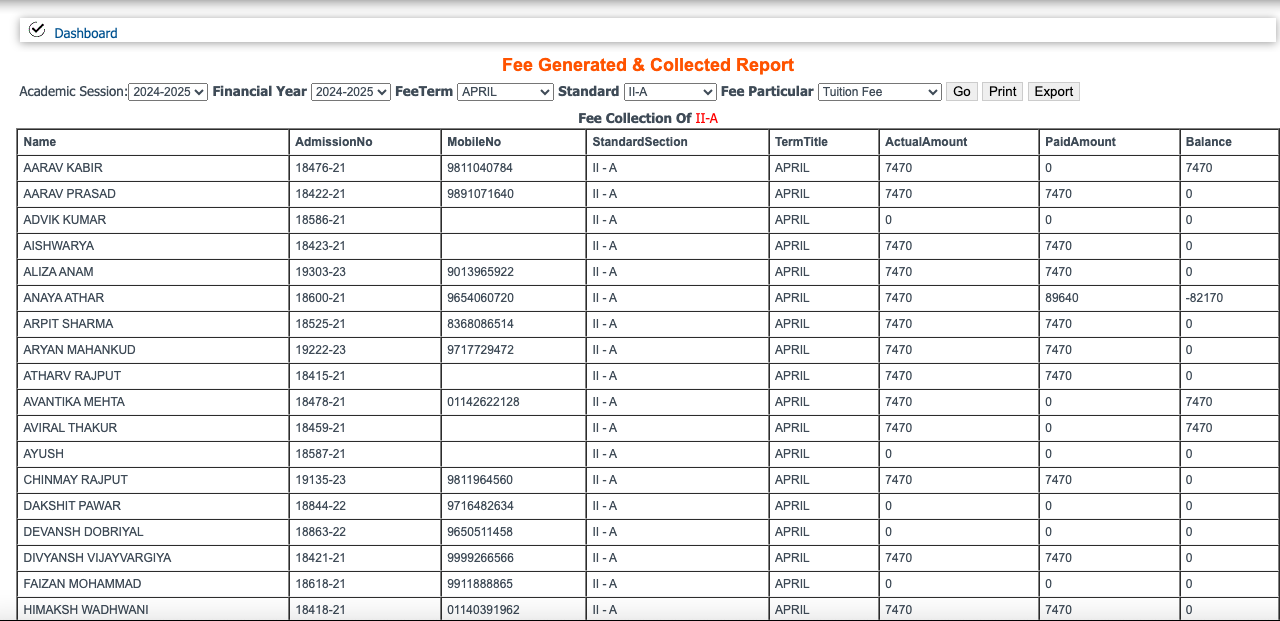Open the FeeTerm dropdown showing APRIL

505,92
